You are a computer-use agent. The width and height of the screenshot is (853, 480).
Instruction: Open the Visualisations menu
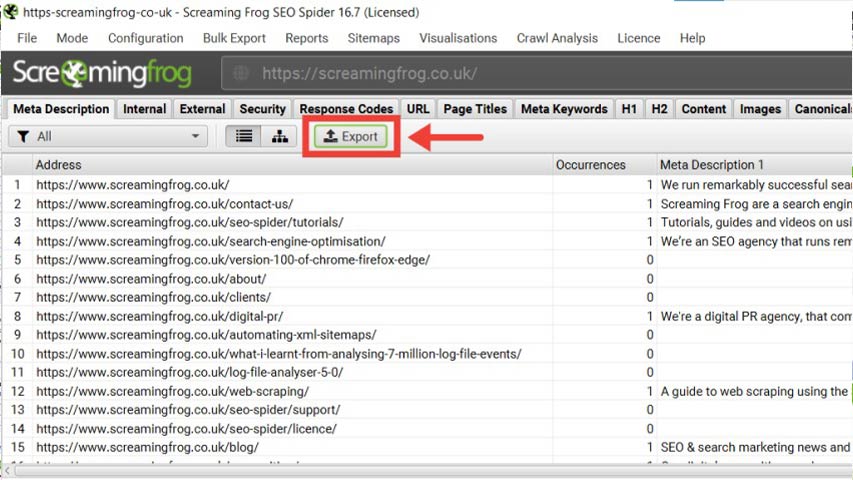coord(458,38)
